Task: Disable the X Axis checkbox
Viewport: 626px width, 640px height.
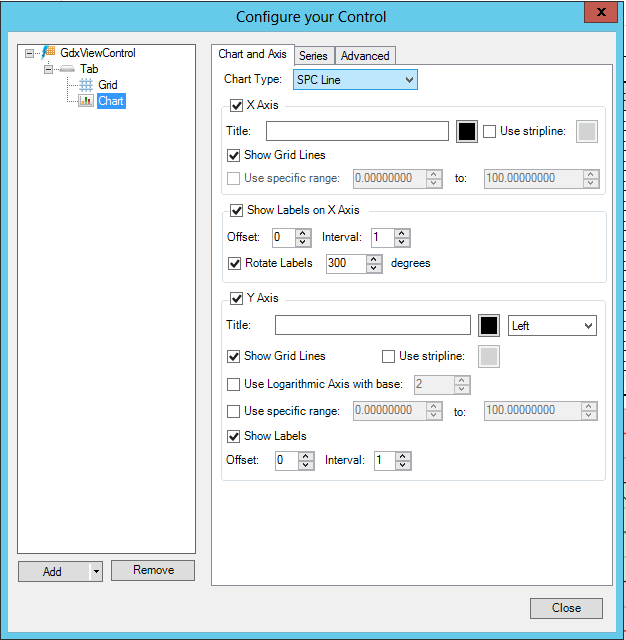Action: 237,106
